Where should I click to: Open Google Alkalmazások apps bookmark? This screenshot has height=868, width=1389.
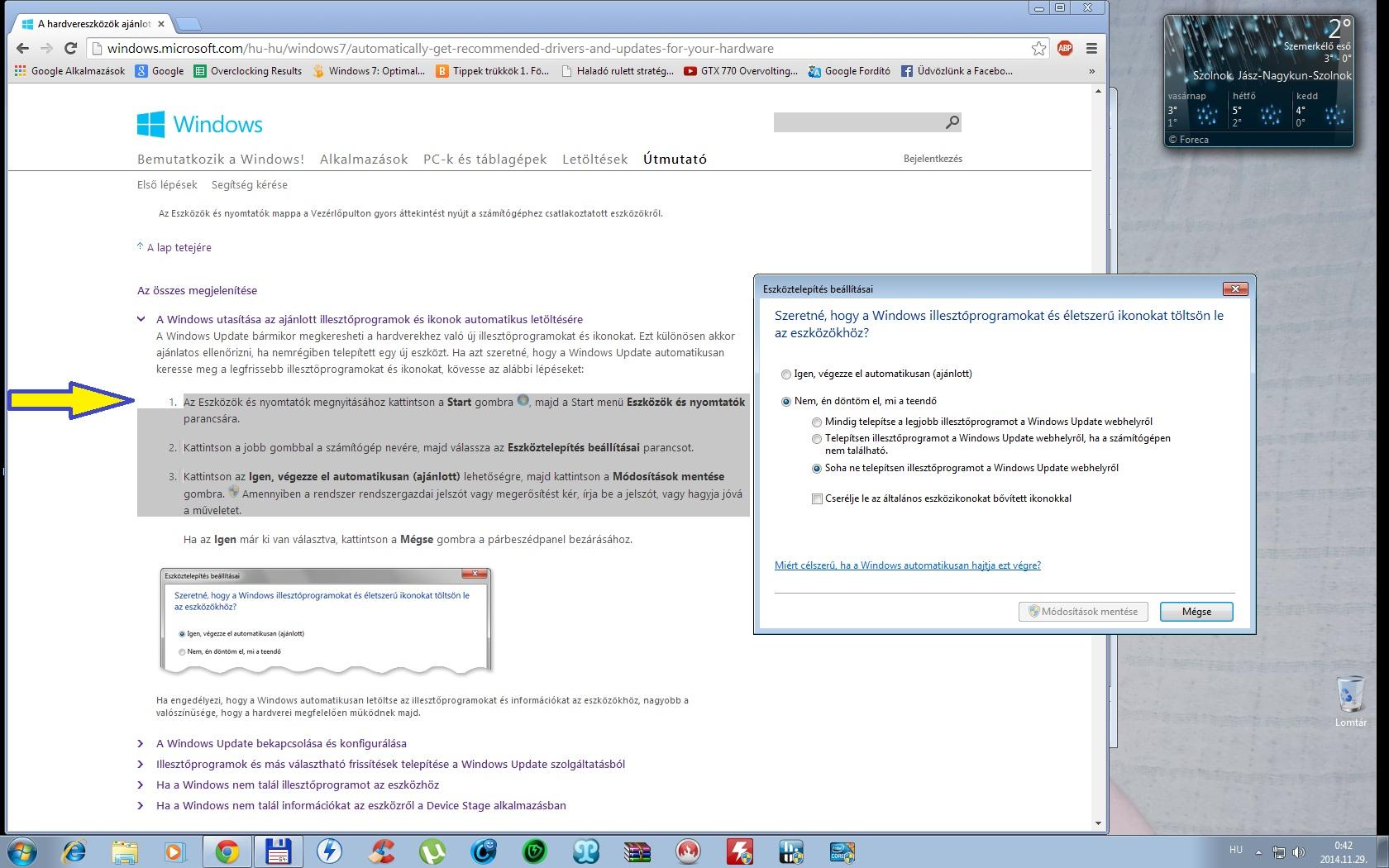tap(69, 71)
